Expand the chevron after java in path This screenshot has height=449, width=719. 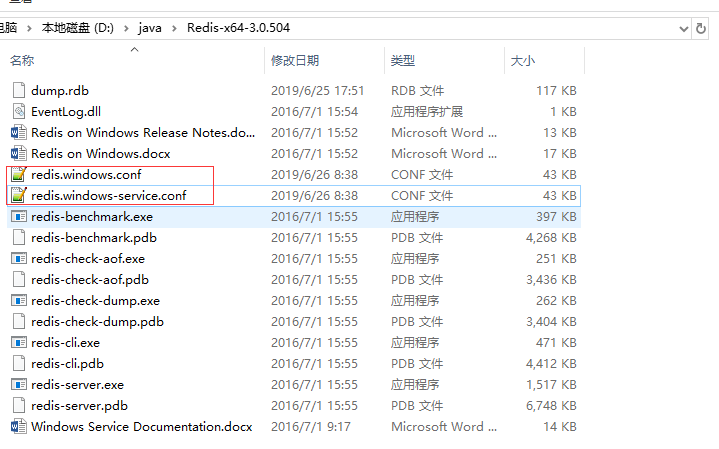point(174,28)
